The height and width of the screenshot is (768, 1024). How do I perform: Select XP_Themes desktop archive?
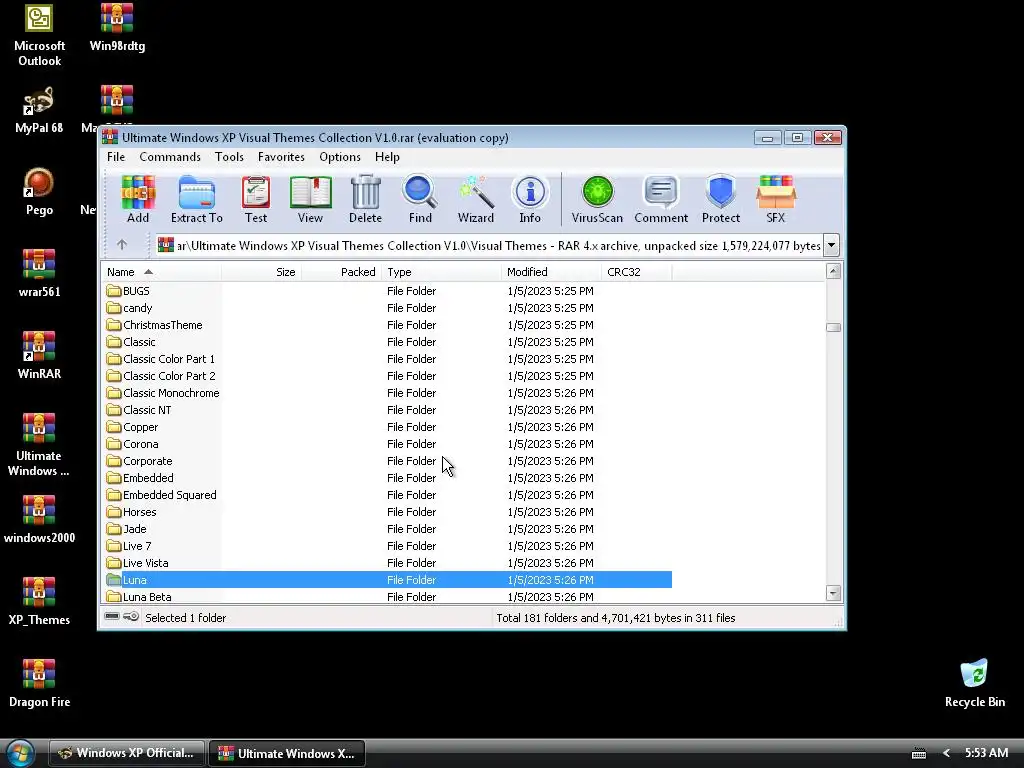point(39,602)
